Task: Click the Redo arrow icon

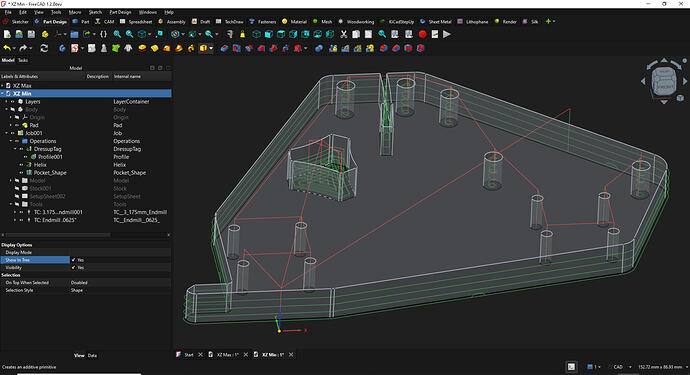Action: (23, 48)
